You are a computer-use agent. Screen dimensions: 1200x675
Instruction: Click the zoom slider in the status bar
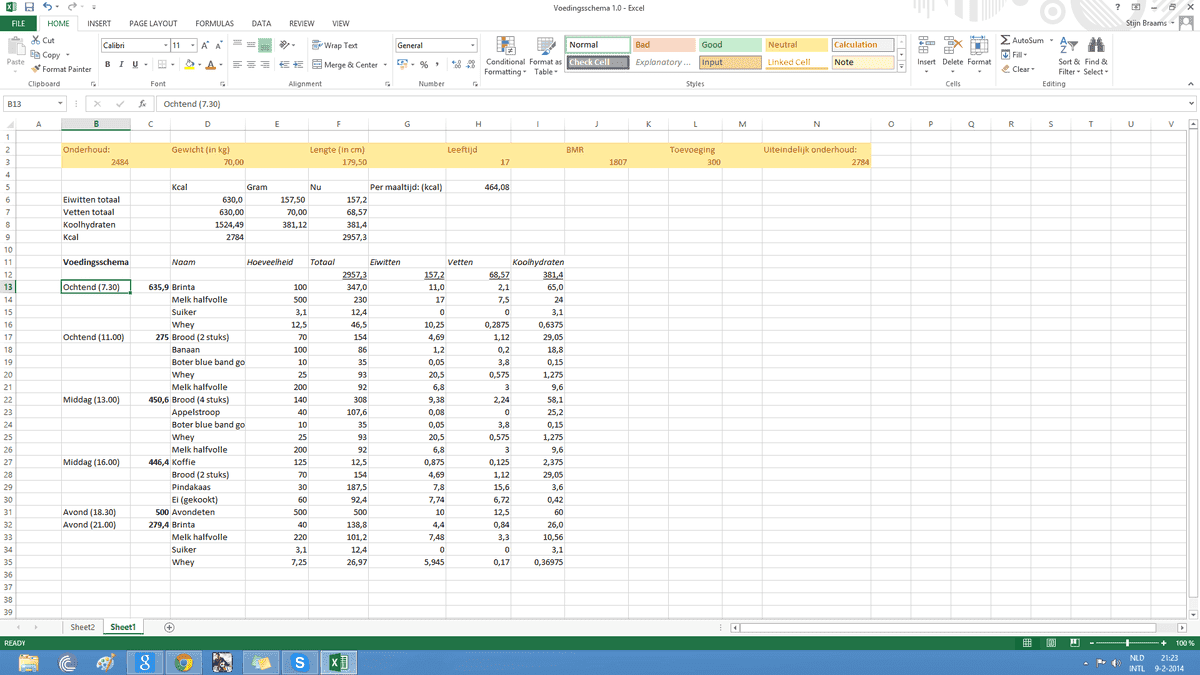point(1127,643)
